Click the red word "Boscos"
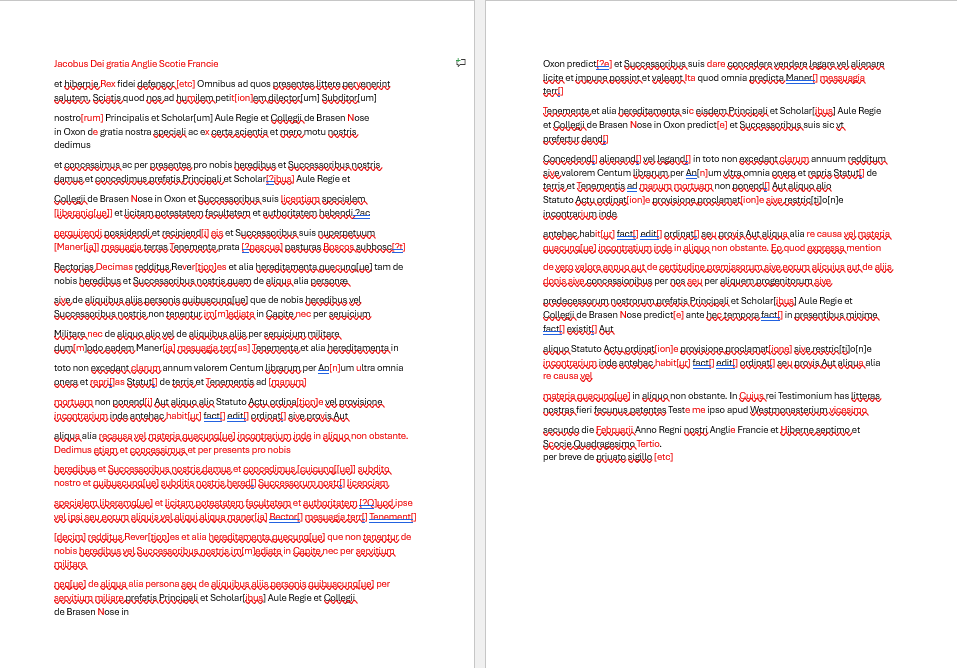This screenshot has height=668, width=957. point(339,247)
